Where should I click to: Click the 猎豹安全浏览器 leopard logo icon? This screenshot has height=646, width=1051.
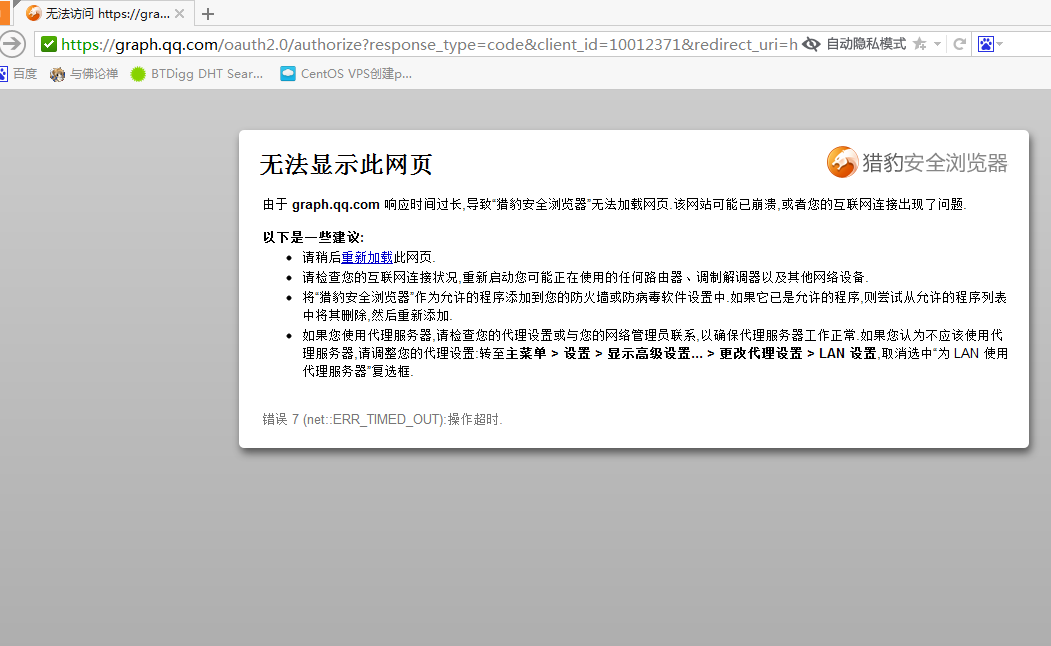(842, 162)
